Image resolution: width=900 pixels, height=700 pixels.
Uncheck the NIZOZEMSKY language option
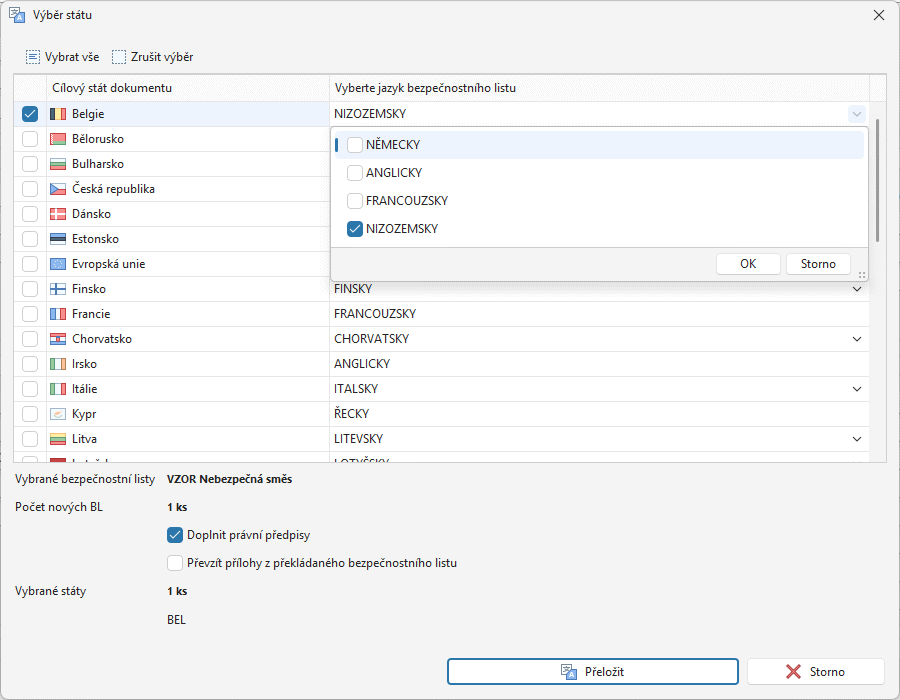[x=355, y=229]
